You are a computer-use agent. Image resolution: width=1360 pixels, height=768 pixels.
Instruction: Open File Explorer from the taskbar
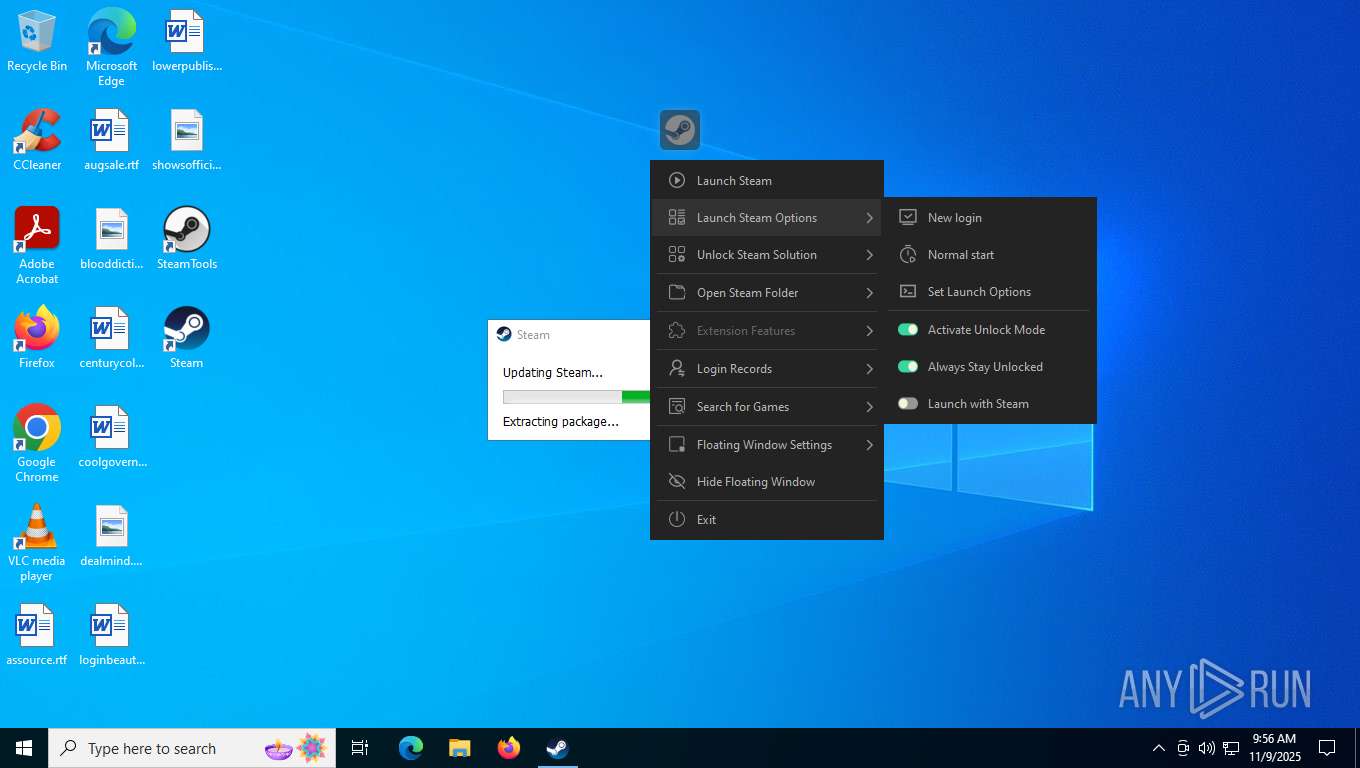pyautogui.click(x=459, y=748)
